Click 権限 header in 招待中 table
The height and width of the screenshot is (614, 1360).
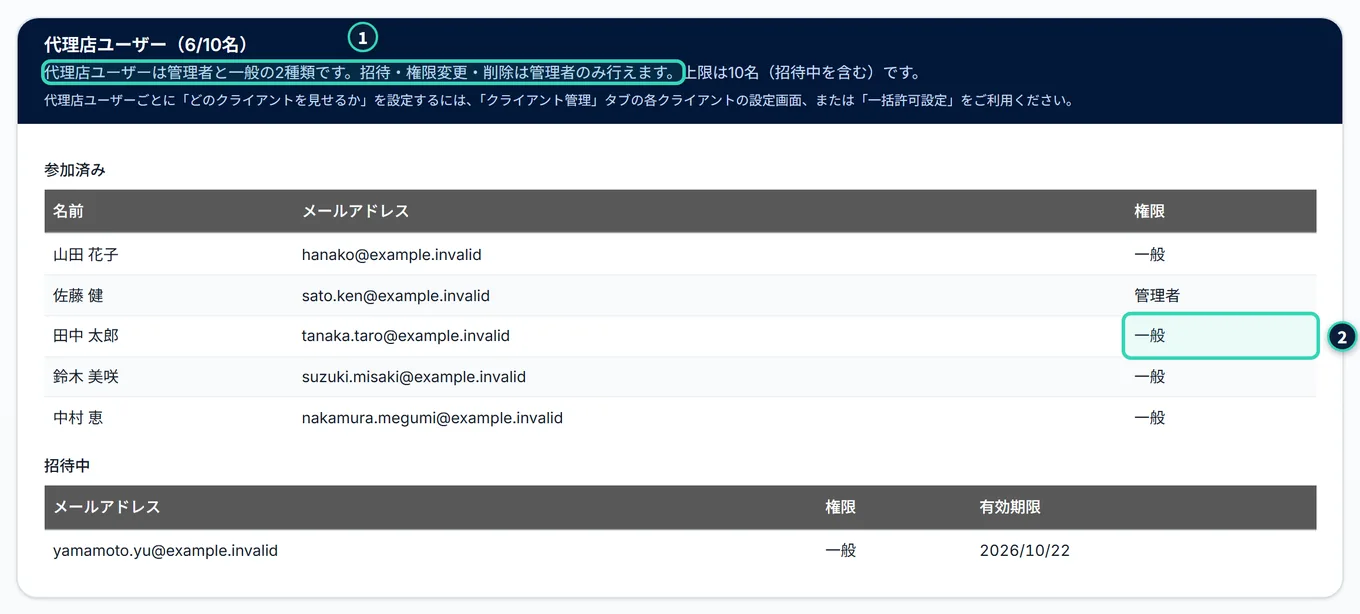tap(840, 507)
